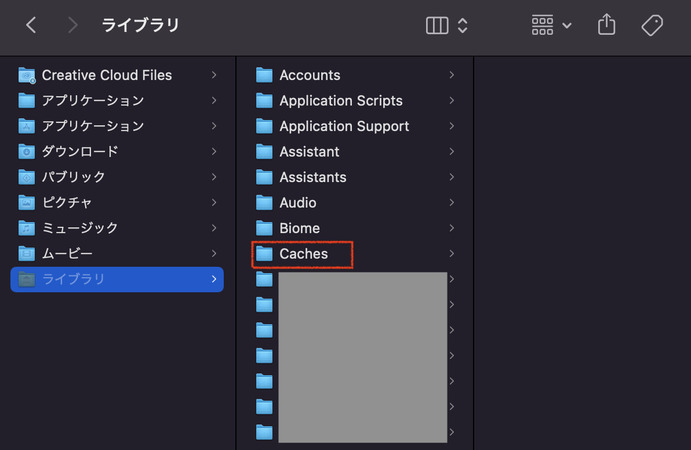Click the back navigation arrow
Screen dimensions: 691x450
31,26
